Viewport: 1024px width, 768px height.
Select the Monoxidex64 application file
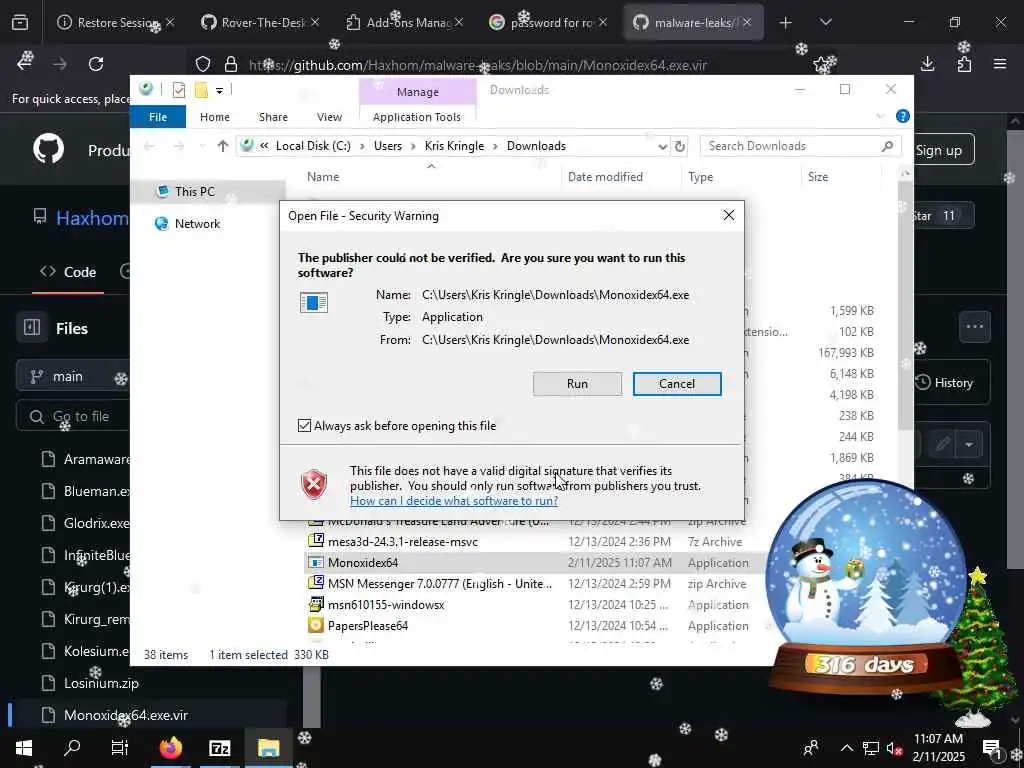tap(362, 563)
